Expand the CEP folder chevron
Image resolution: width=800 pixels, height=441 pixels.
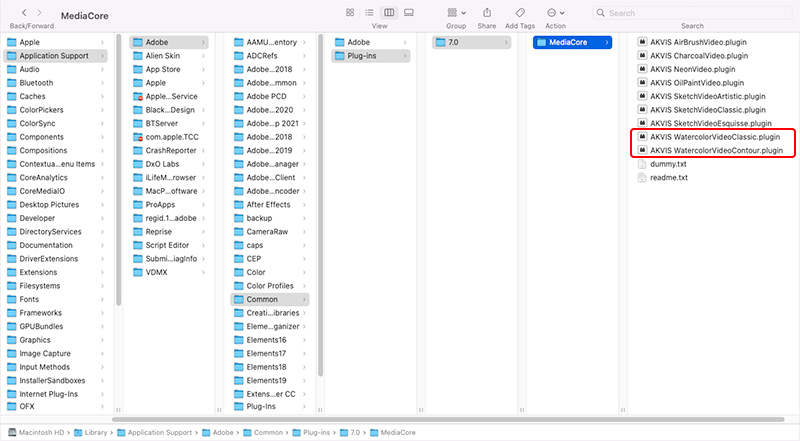point(304,259)
